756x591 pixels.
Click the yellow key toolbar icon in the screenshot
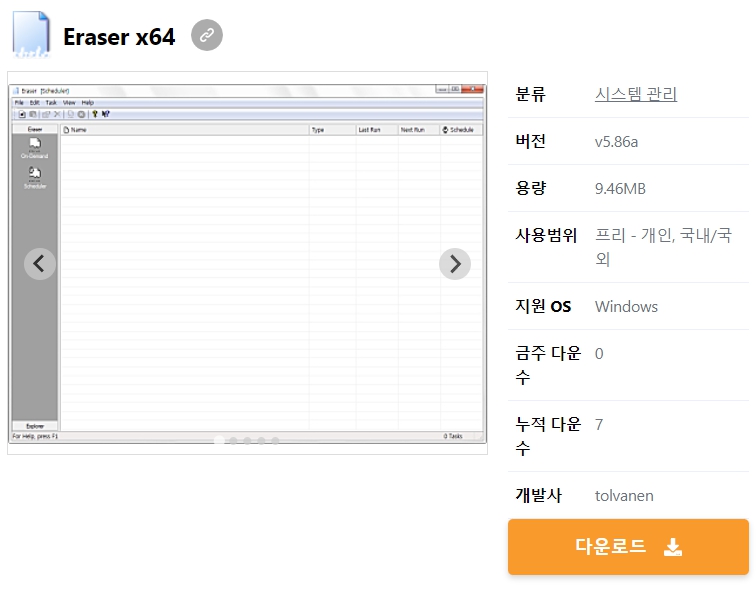95,114
